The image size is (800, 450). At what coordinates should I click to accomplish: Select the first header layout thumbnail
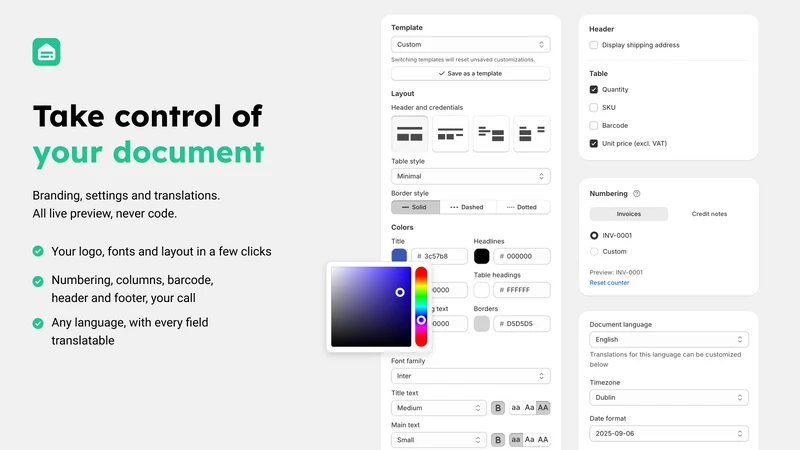click(x=410, y=134)
